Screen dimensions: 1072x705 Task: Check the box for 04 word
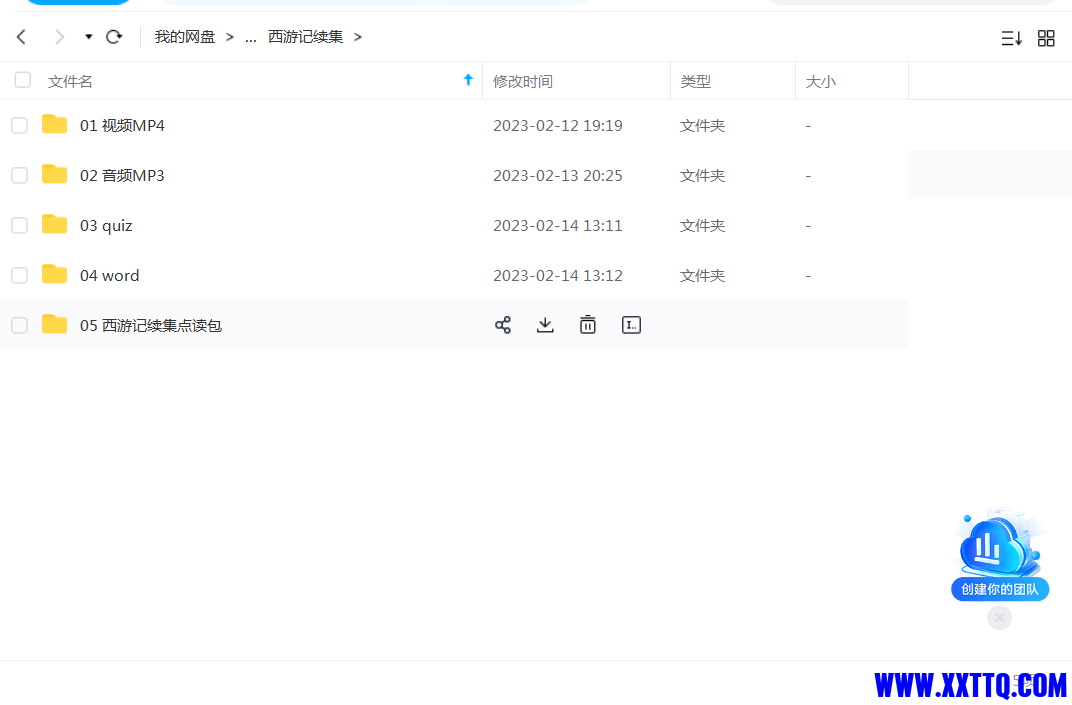point(19,275)
